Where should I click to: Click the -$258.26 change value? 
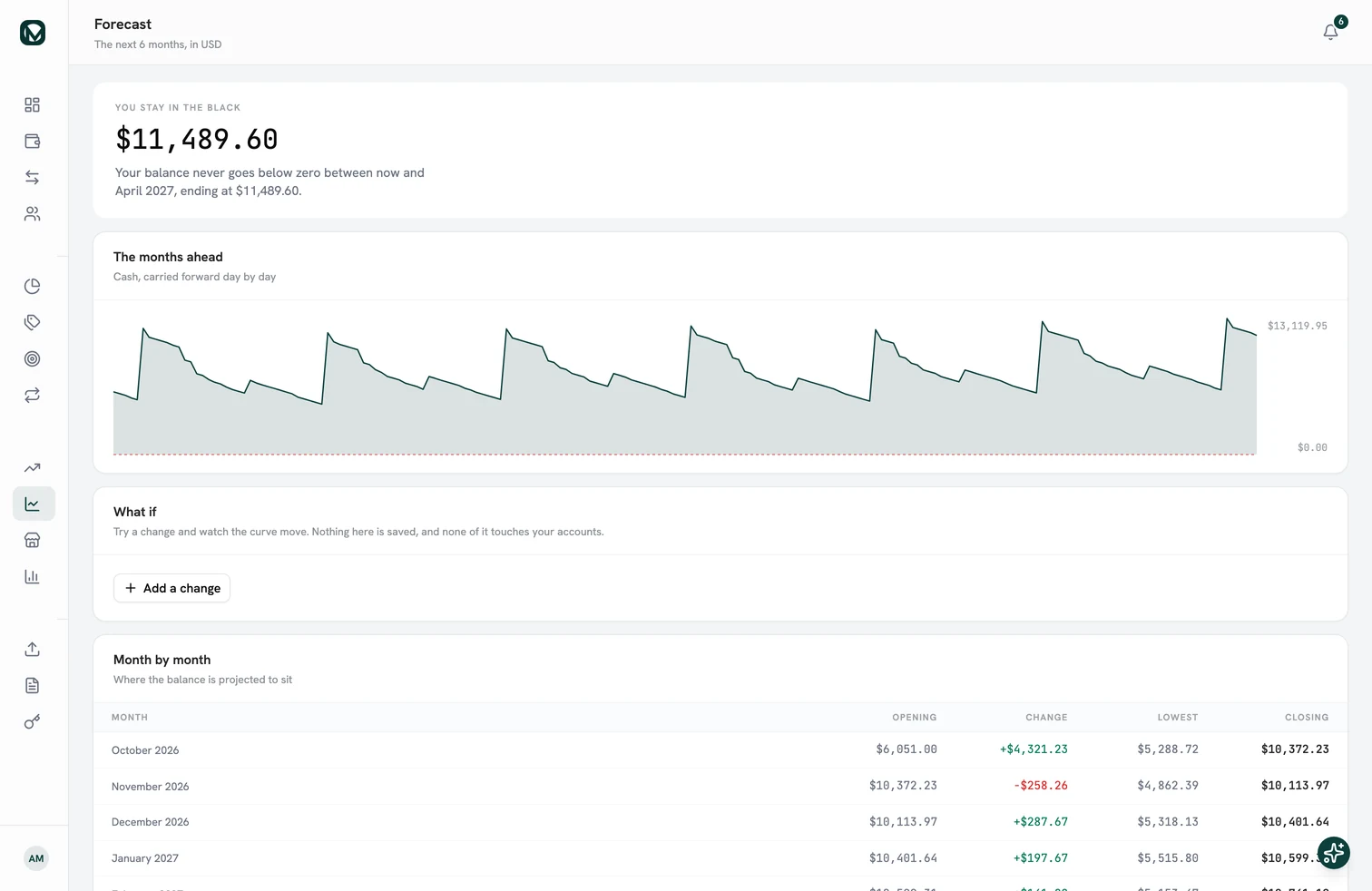point(1041,786)
